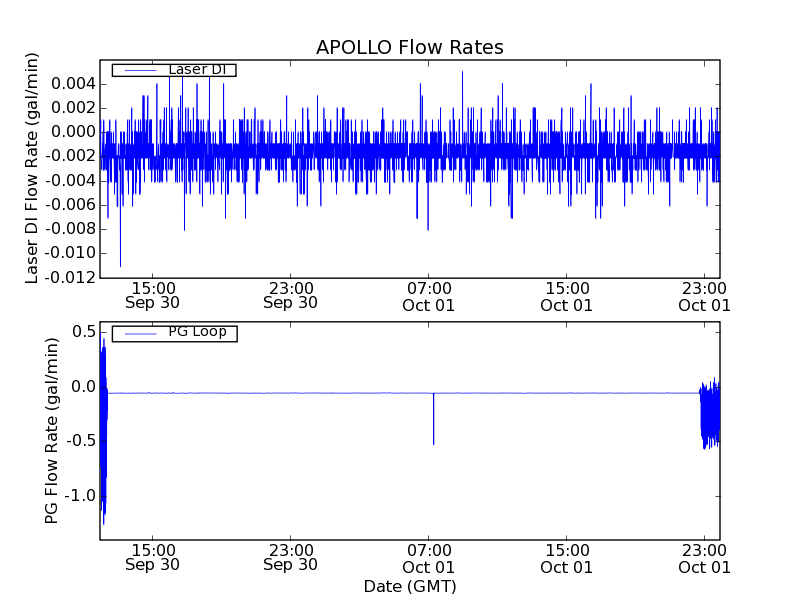Image resolution: width=800 pixels, height=600 pixels.
Task: Click the 0.5 tick on PG Flow axis
Action: coord(84,332)
